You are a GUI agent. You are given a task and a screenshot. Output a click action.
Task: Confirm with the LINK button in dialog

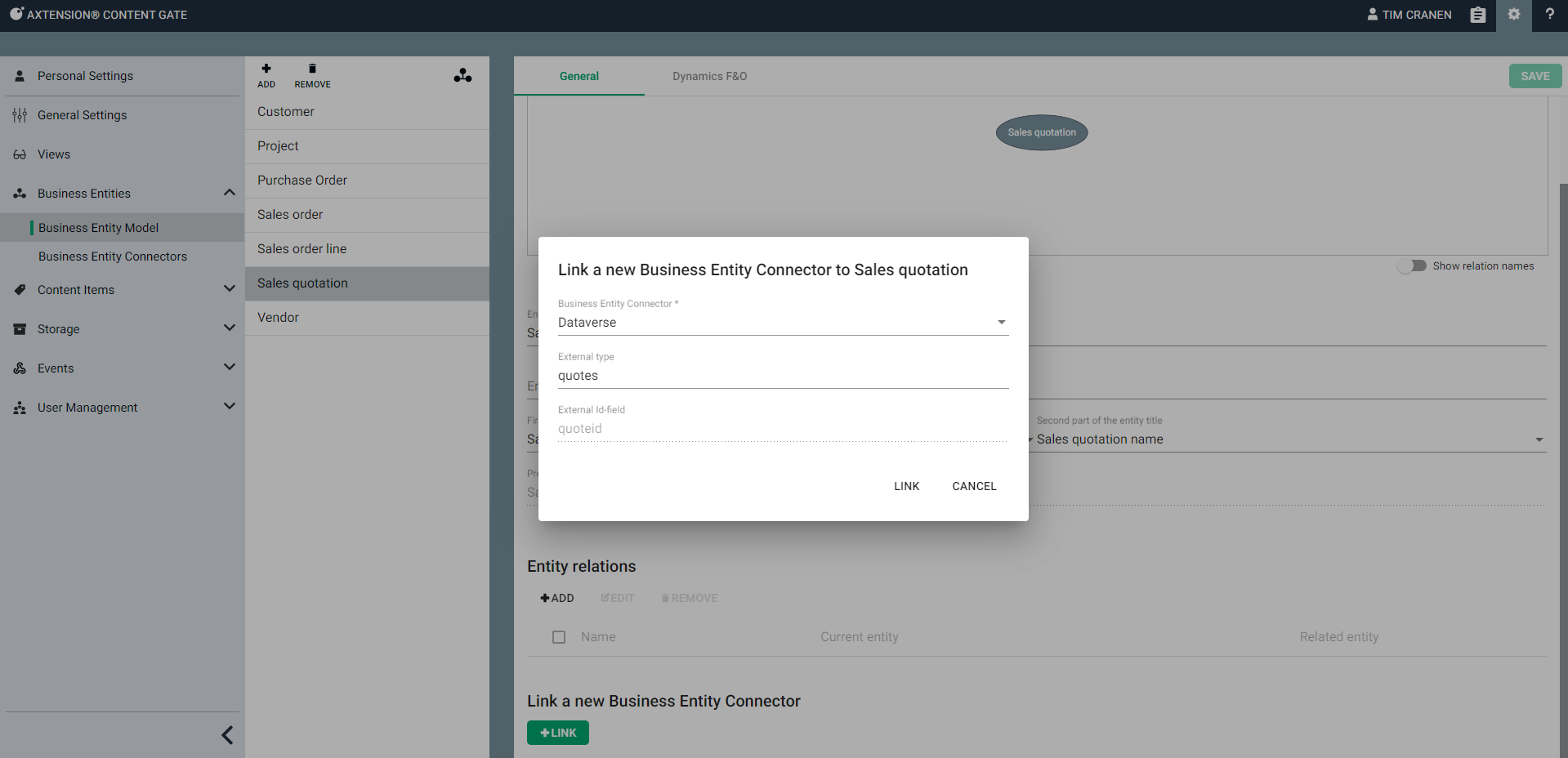[x=906, y=486]
